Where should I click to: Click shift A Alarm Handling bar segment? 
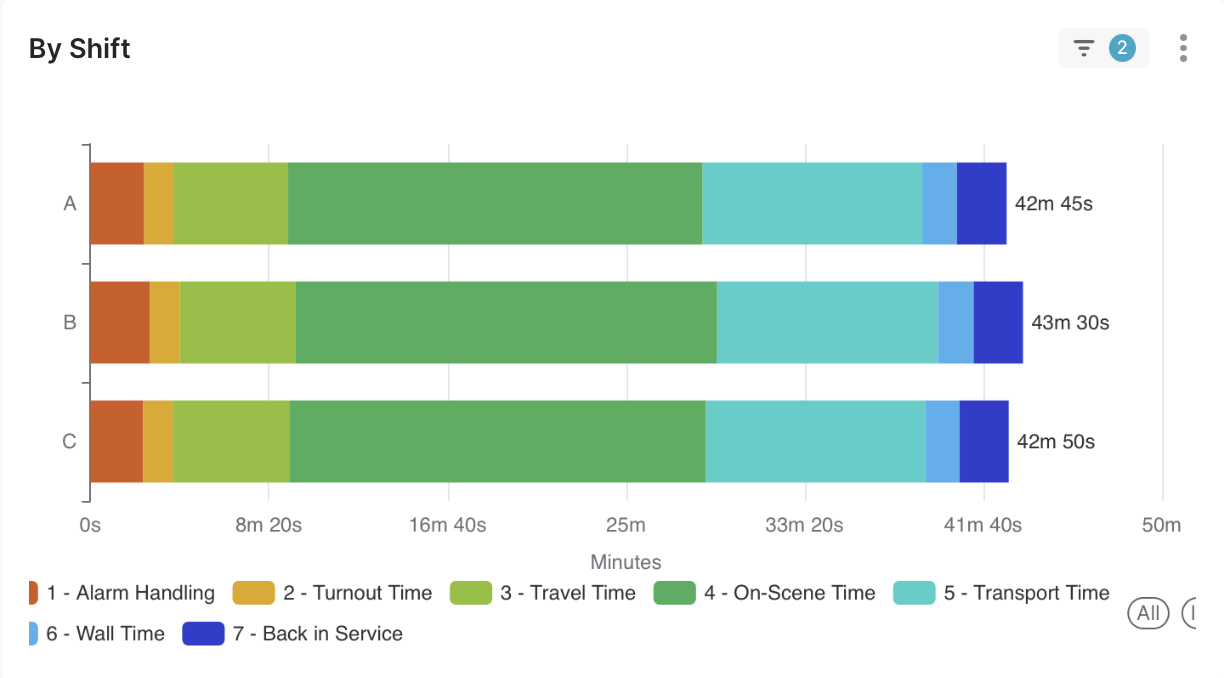tap(117, 203)
